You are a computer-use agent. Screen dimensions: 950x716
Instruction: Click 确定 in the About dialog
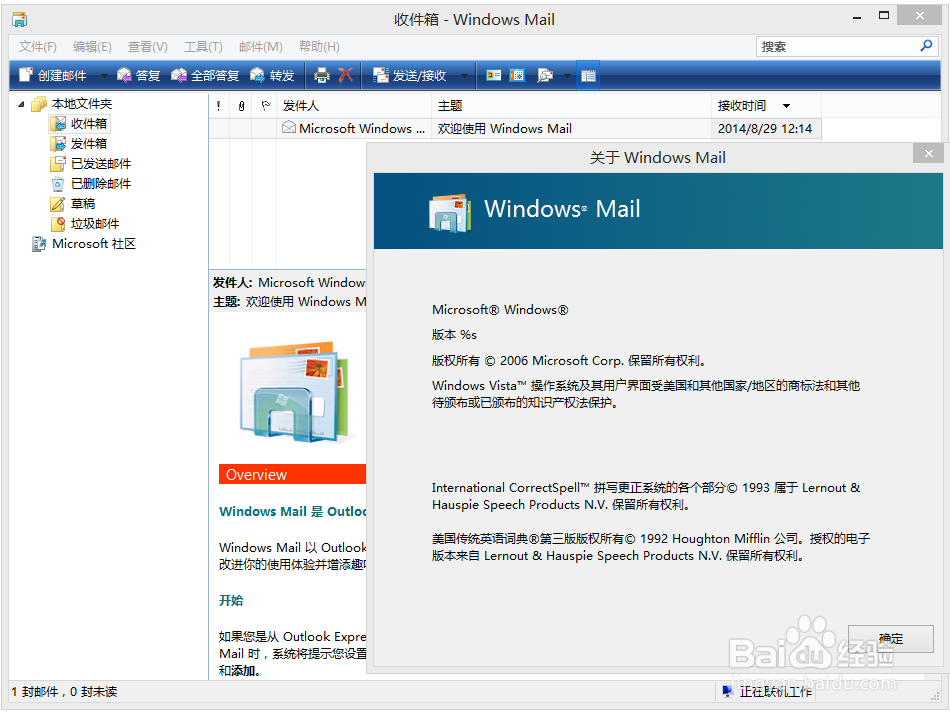click(890, 638)
